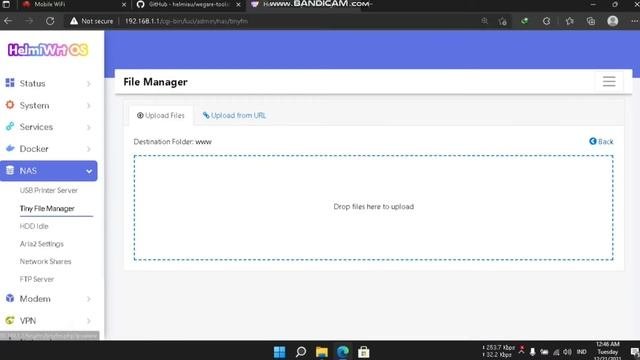Expand the VPN menu chevron
The width and height of the screenshot is (640, 360).
[x=89, y=321]
